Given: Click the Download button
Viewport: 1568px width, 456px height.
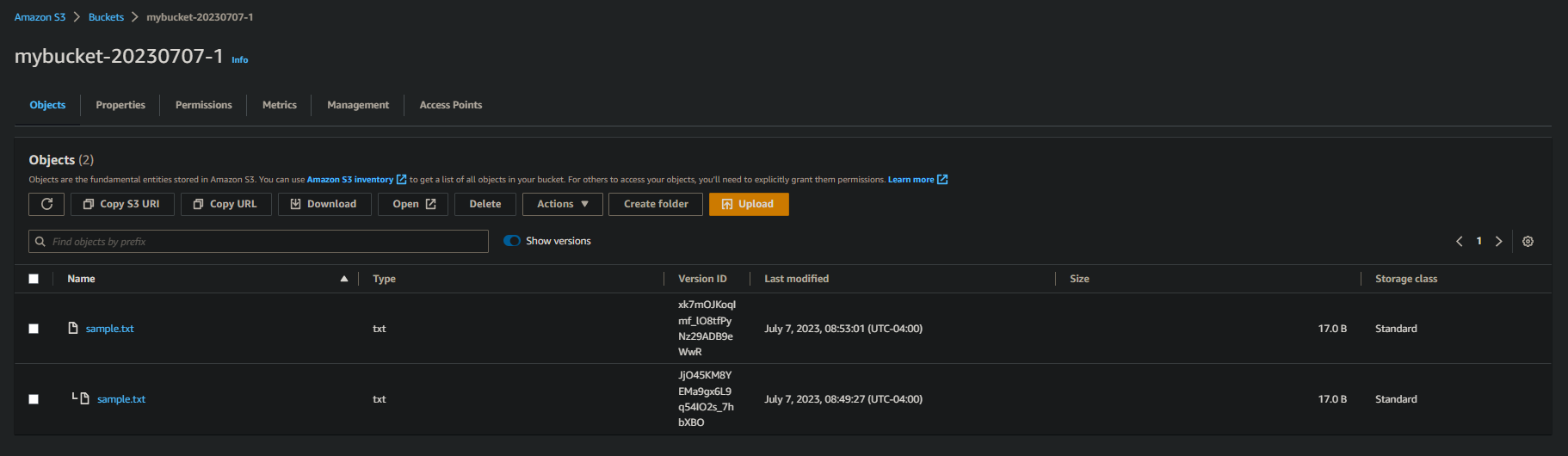Looking at the screenshot, I should 324,204.
